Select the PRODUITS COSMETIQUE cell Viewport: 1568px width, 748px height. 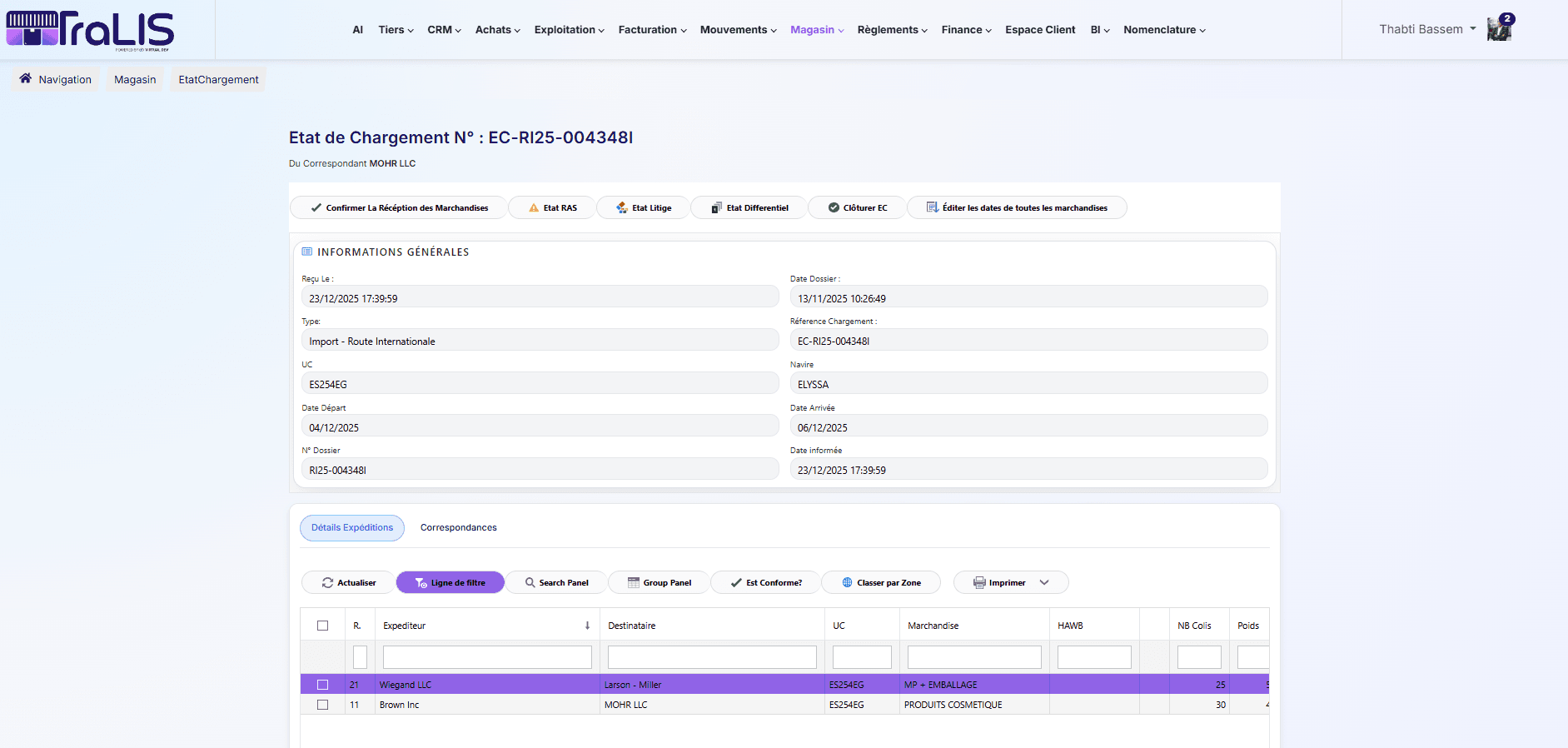974,705
